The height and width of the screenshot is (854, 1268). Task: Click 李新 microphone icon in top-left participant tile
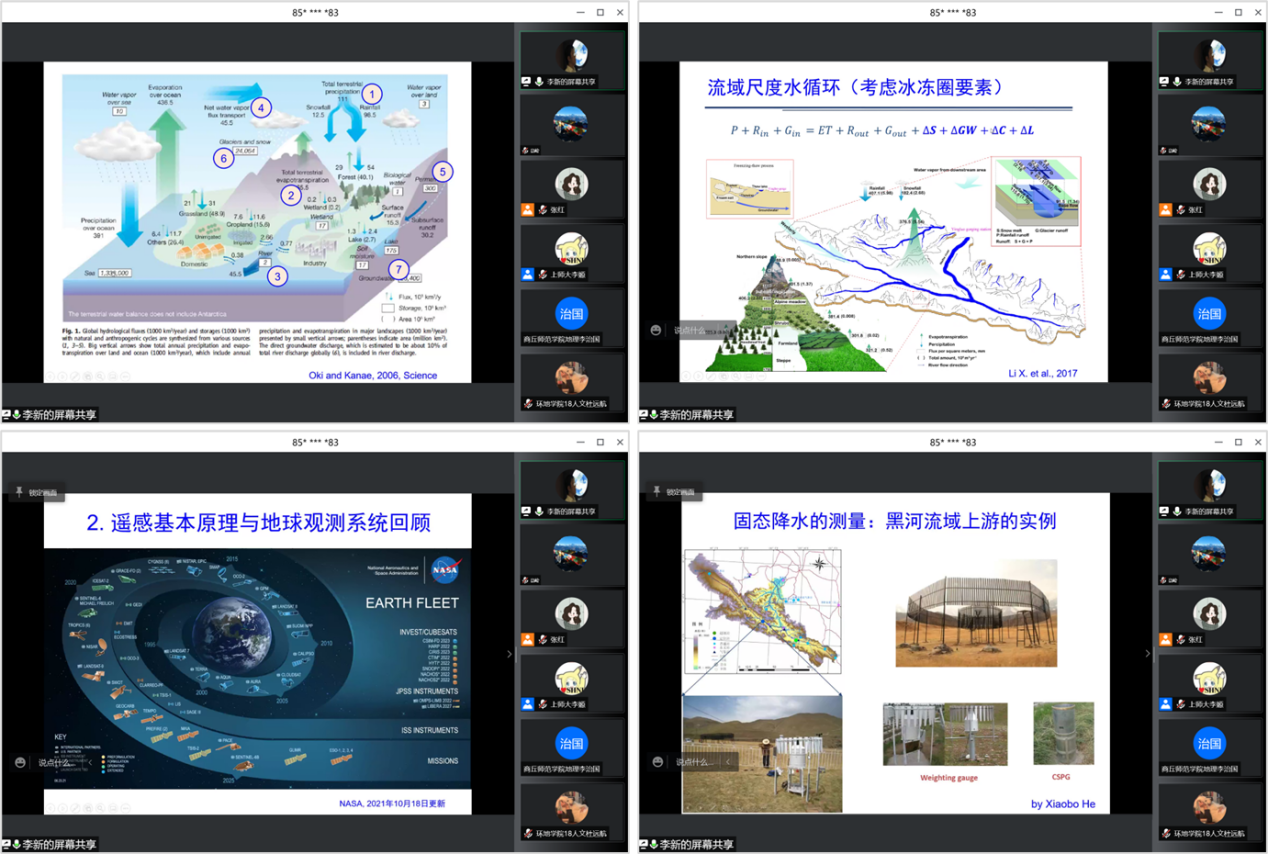coord(539,81)
